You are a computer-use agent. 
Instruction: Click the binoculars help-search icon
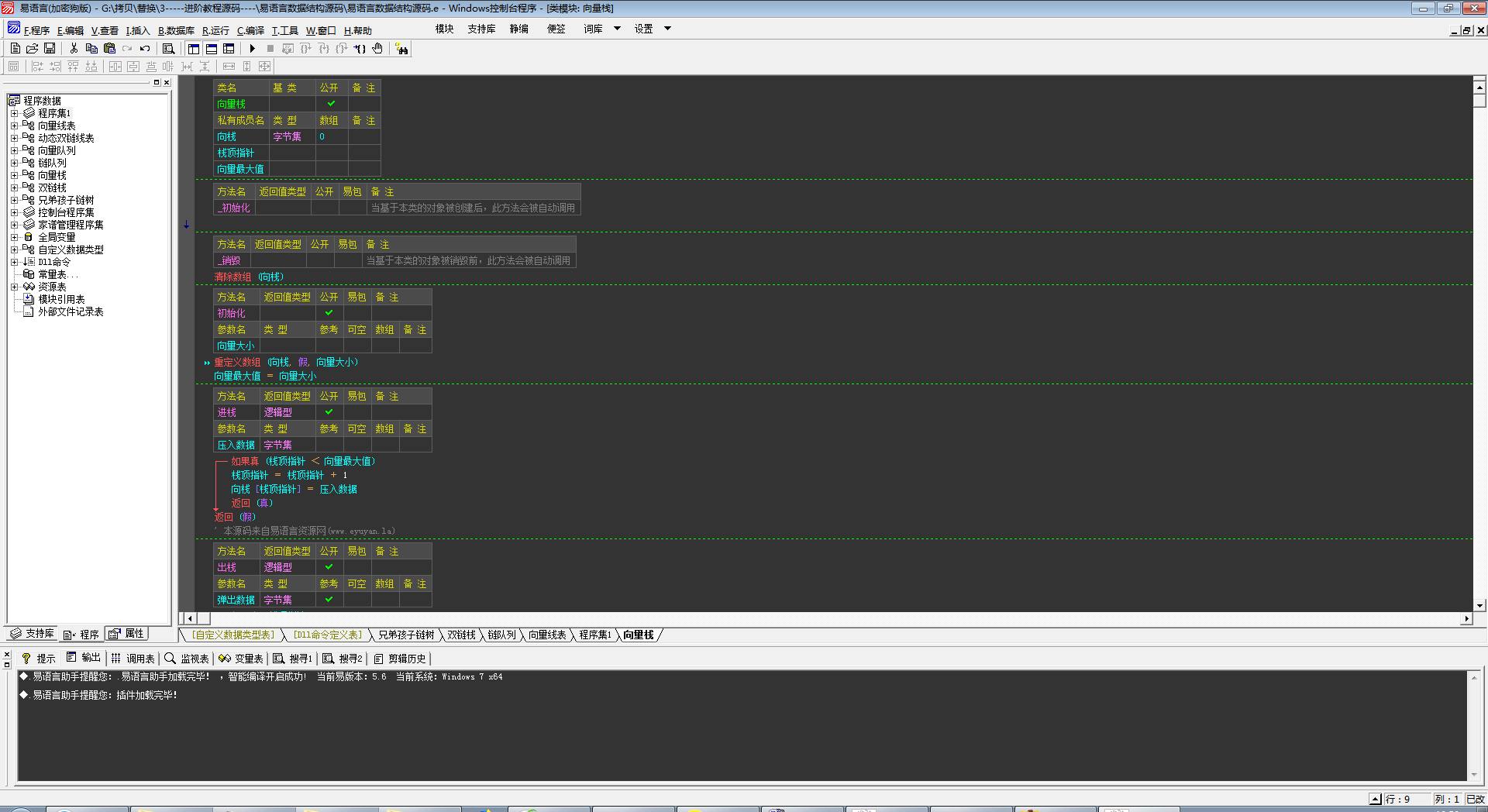click(x=401, y=49)
